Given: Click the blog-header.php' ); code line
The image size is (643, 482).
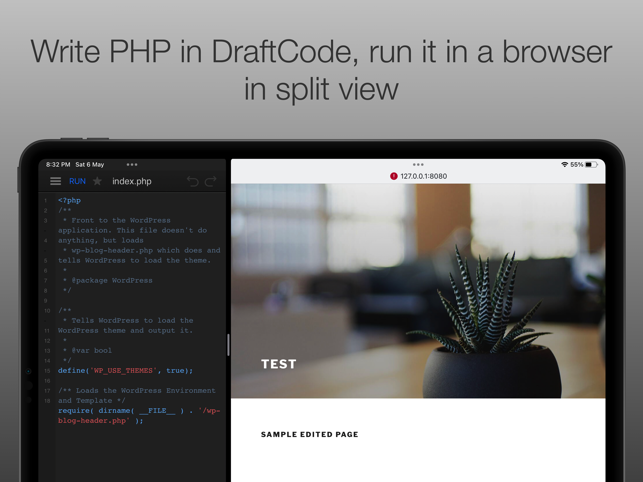Looking at the screenshot, I should click(x=100, y=421).
